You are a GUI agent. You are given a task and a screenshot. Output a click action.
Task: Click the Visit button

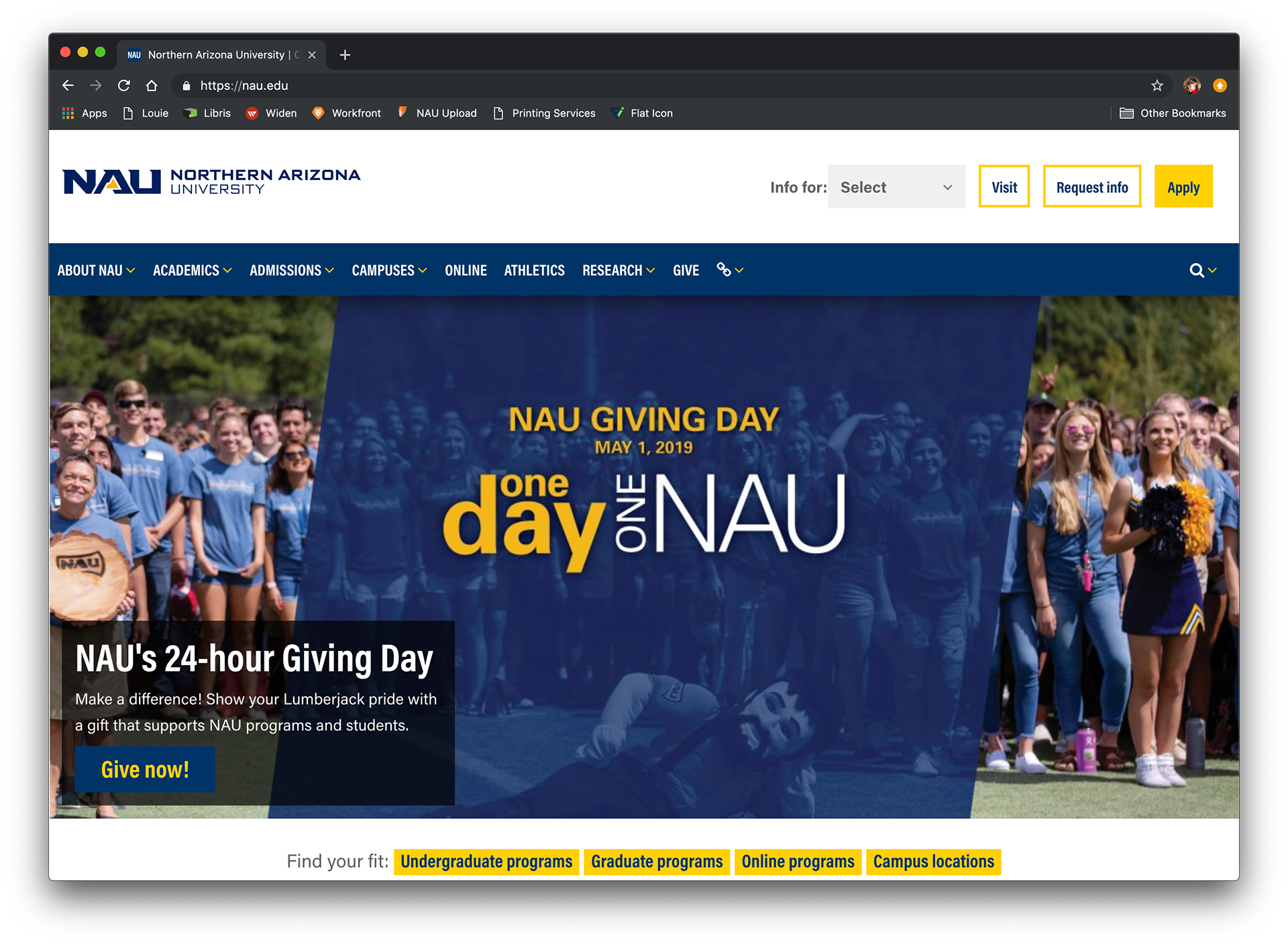[1004, 187]
